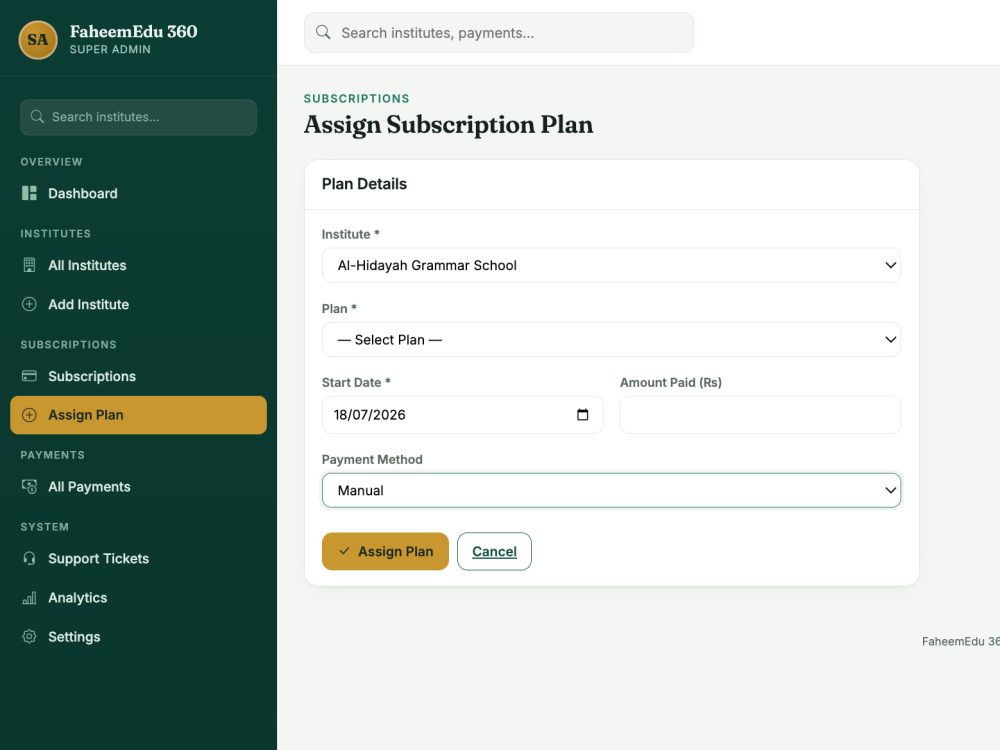1000x750 pixels.
Task: Open the Select Plan dropdown
Action: click(x=611, y=339)
